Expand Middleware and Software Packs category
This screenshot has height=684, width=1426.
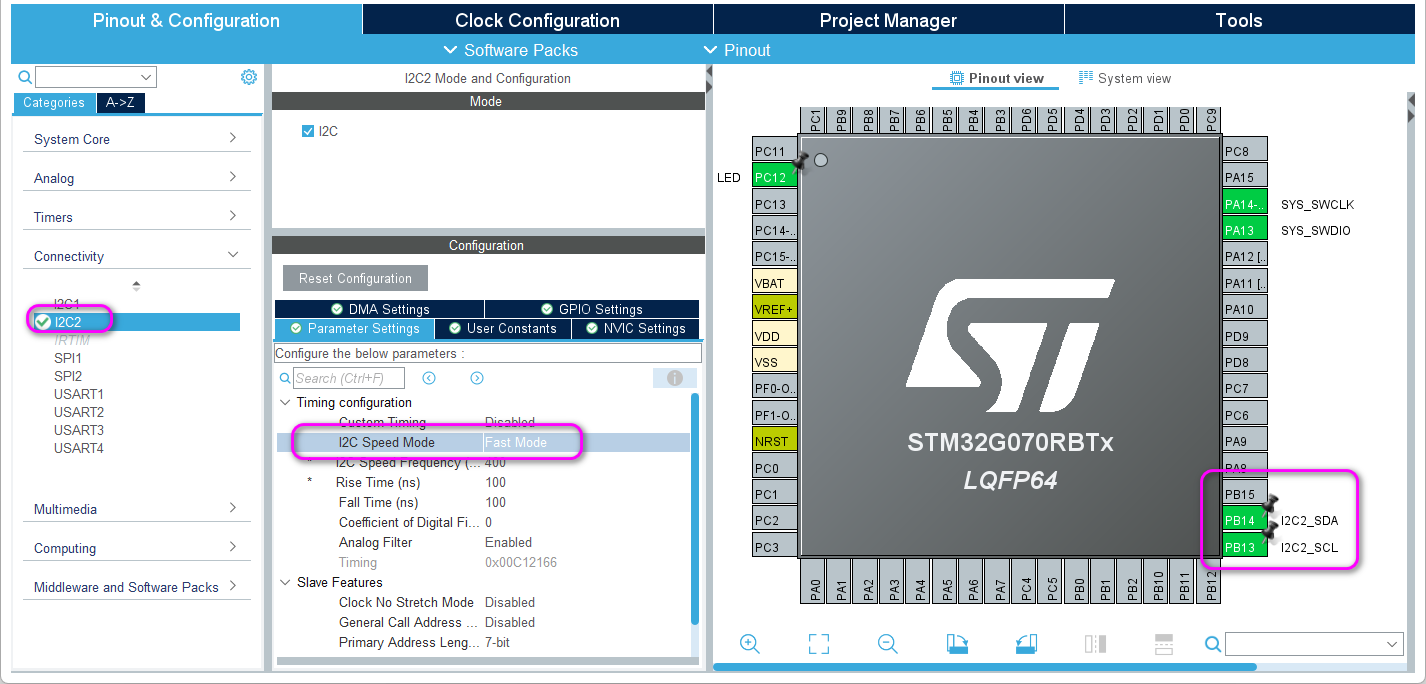tap(137, 587)
